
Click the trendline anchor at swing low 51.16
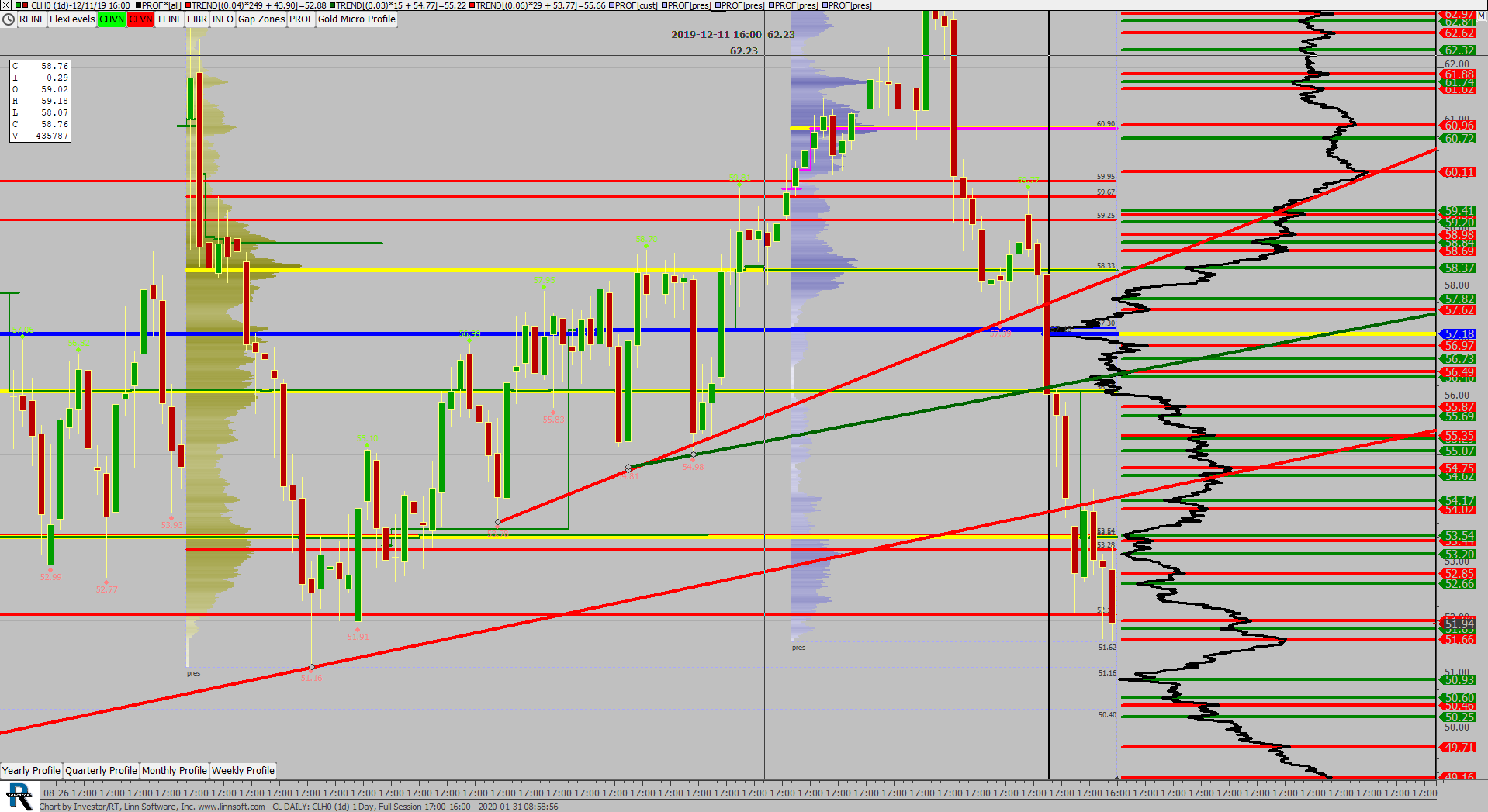pyautogui.click(x=312, y=667)
